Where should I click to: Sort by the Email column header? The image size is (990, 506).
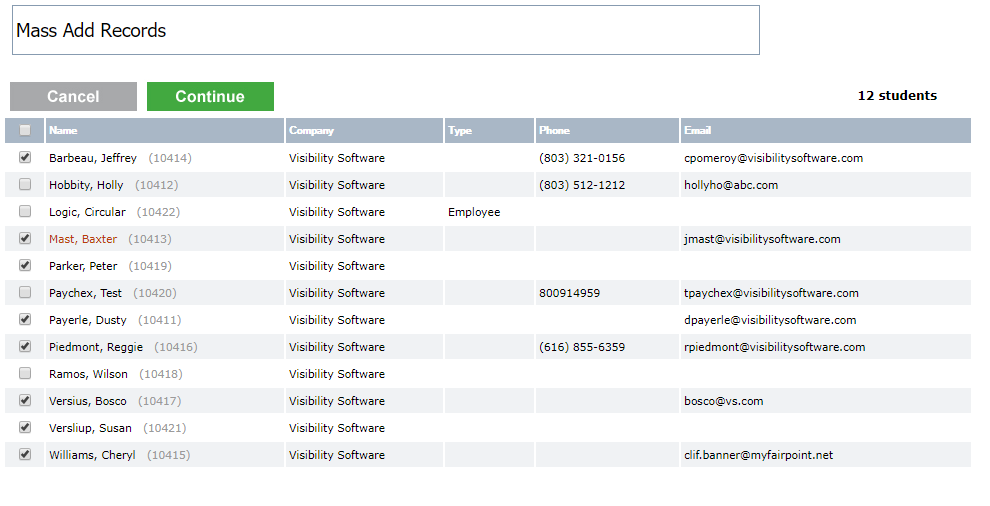click(698, 130)
